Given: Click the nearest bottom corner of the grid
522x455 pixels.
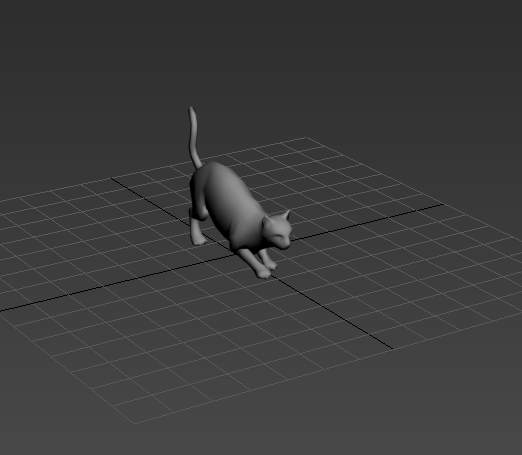Looking at the screenshot, I should click(135, 423).
